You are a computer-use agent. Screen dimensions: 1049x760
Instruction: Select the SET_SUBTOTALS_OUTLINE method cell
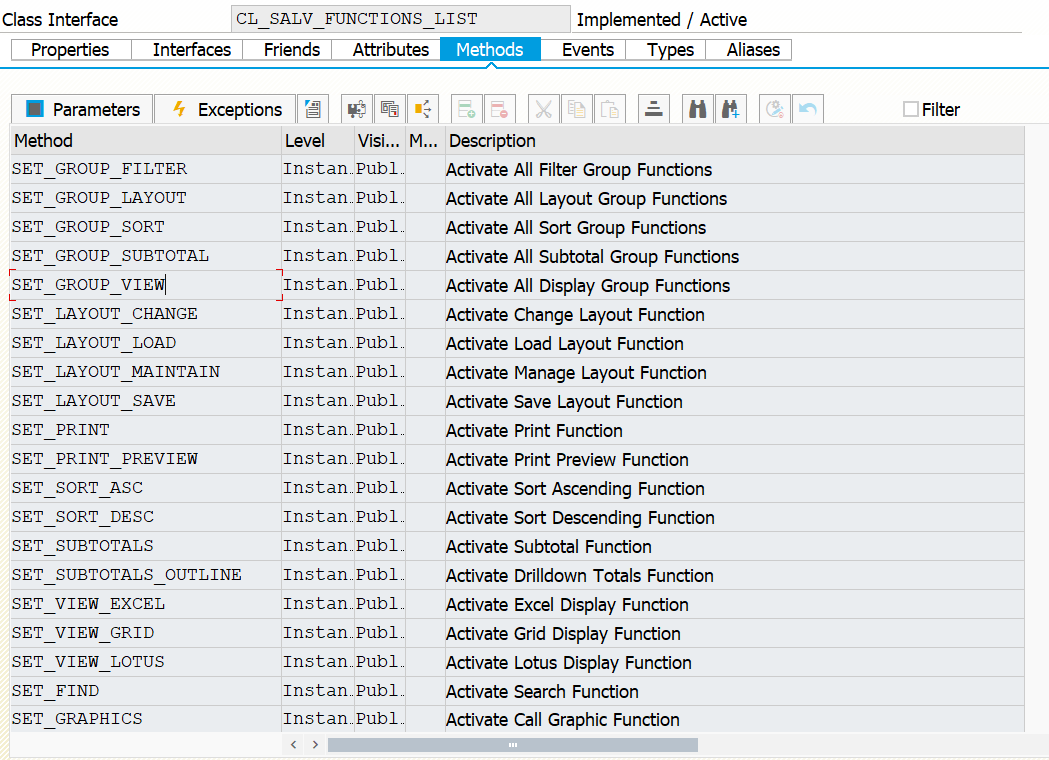tap(146, 575)
